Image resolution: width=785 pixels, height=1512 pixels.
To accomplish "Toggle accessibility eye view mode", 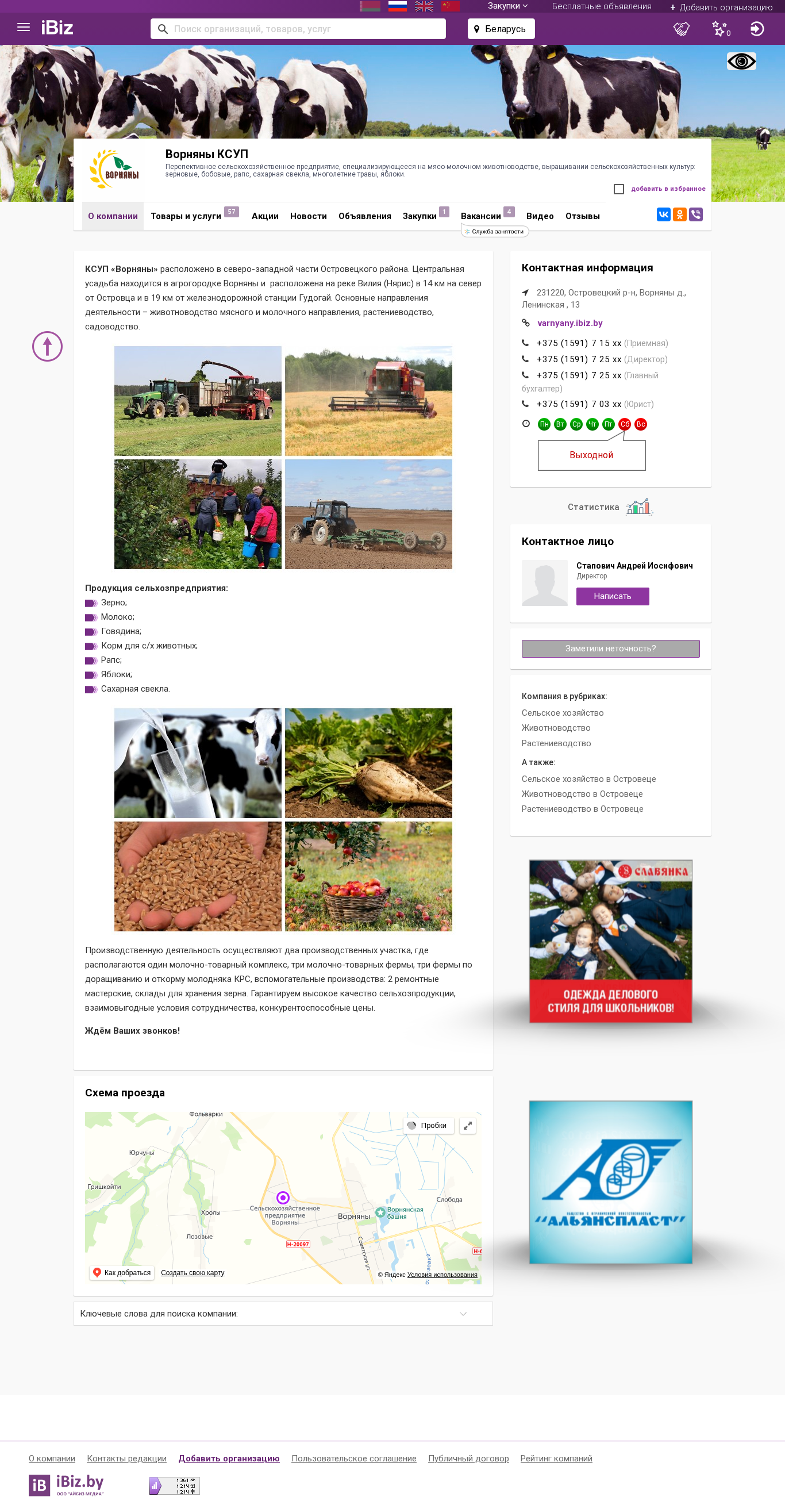I will [741, 61].
